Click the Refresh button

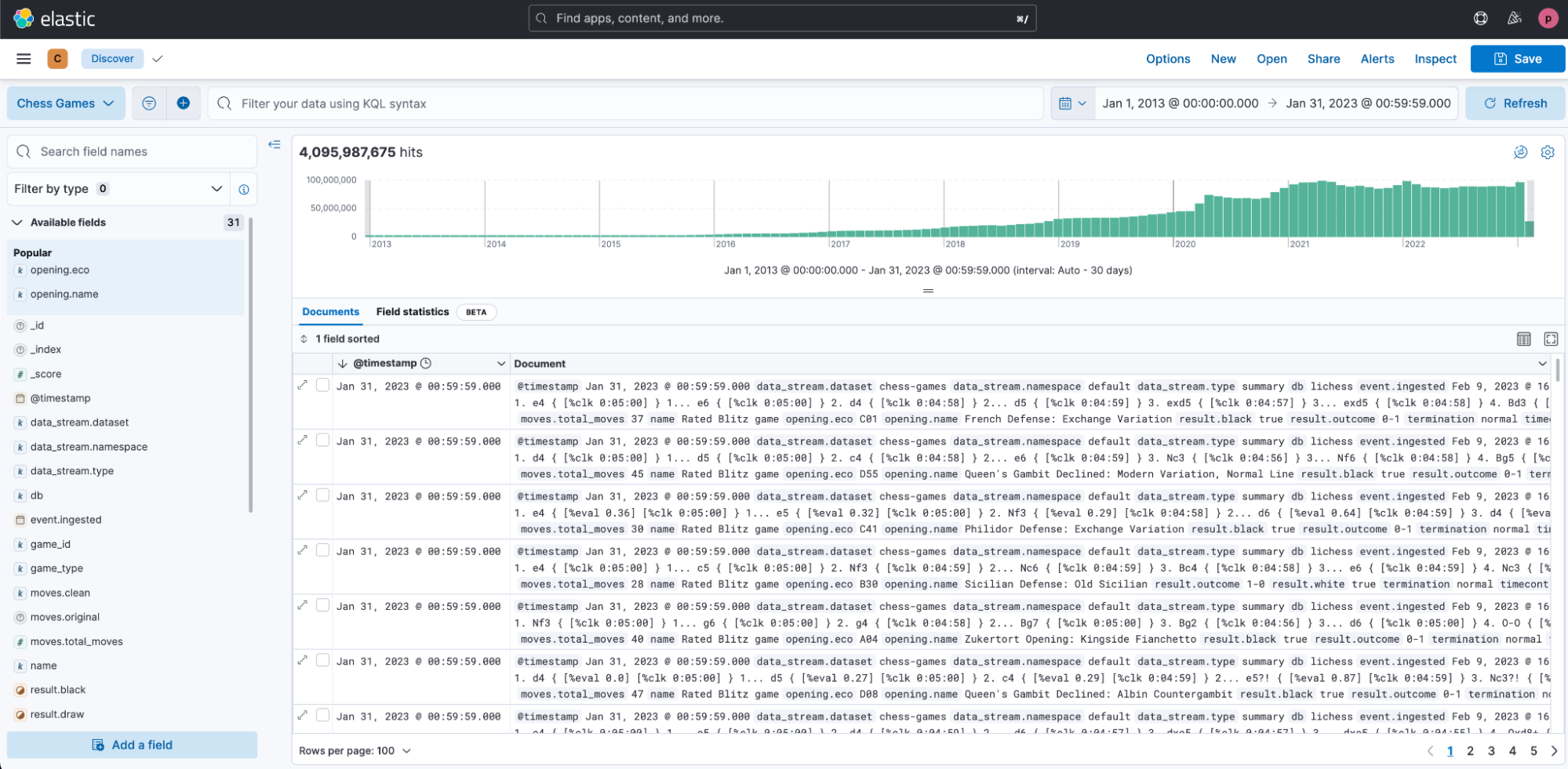(1515, 103)
